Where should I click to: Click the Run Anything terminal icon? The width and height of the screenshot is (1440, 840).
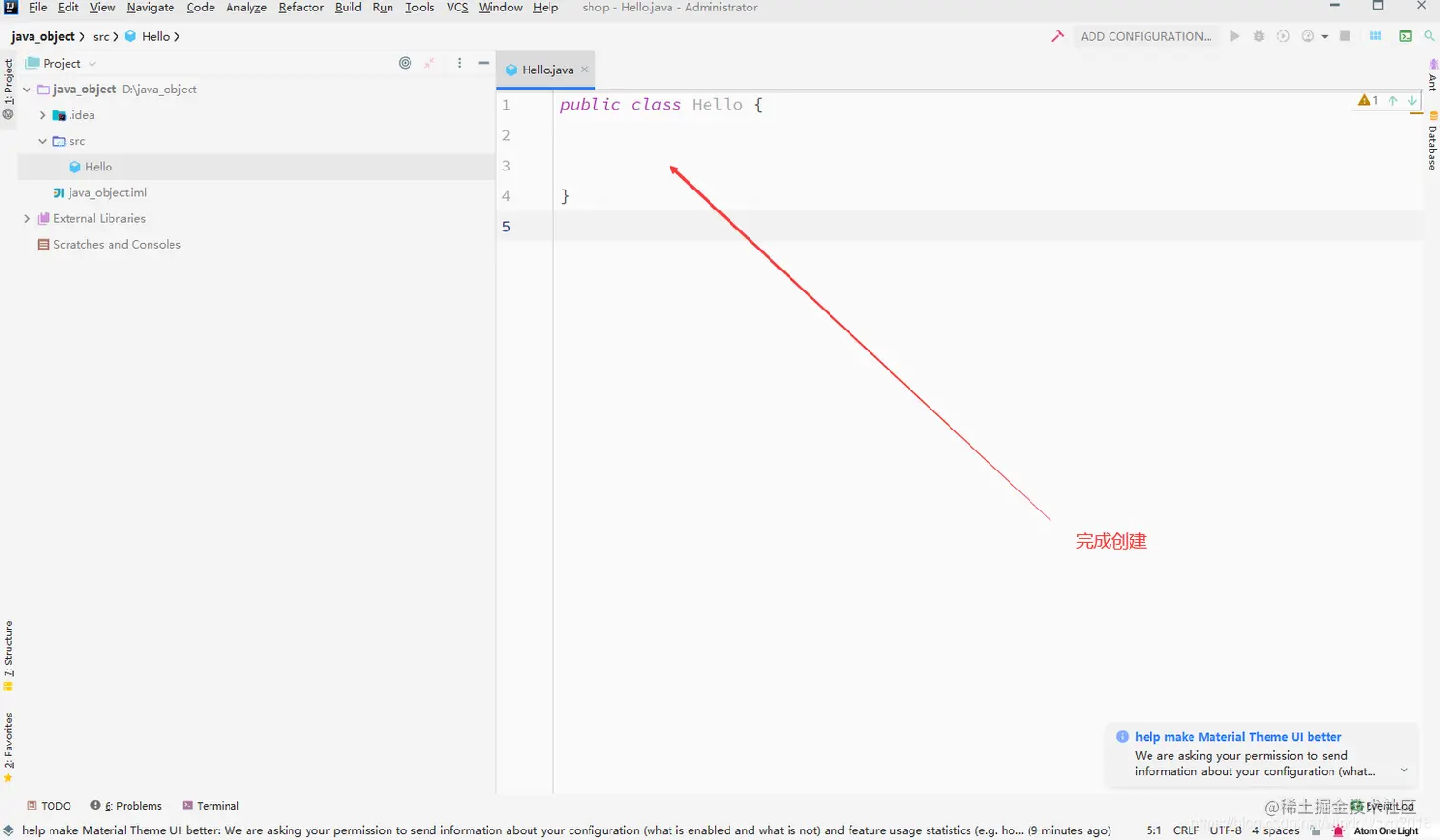coord(1406,36)
